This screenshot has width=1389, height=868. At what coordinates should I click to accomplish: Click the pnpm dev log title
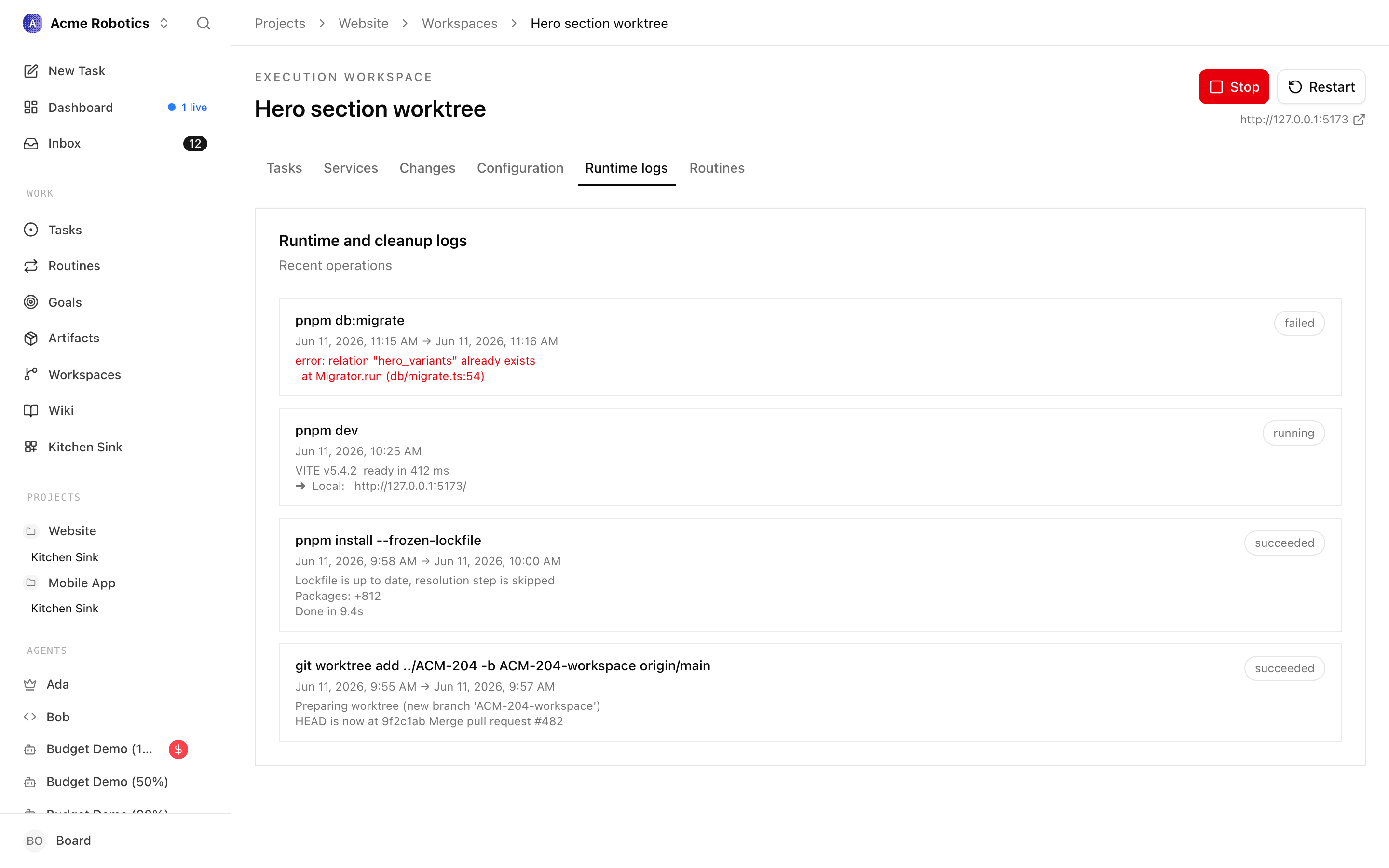327,431
